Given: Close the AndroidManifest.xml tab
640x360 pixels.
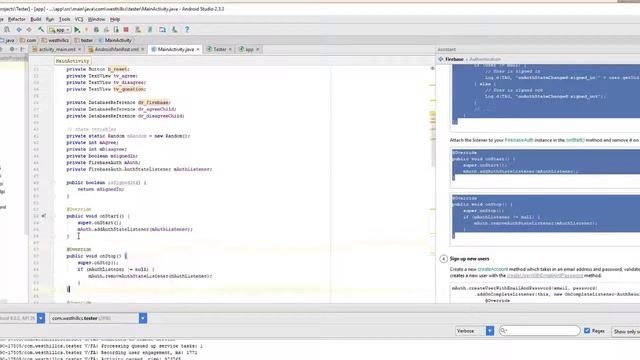Looking at the screenshot, I should 142,49.
